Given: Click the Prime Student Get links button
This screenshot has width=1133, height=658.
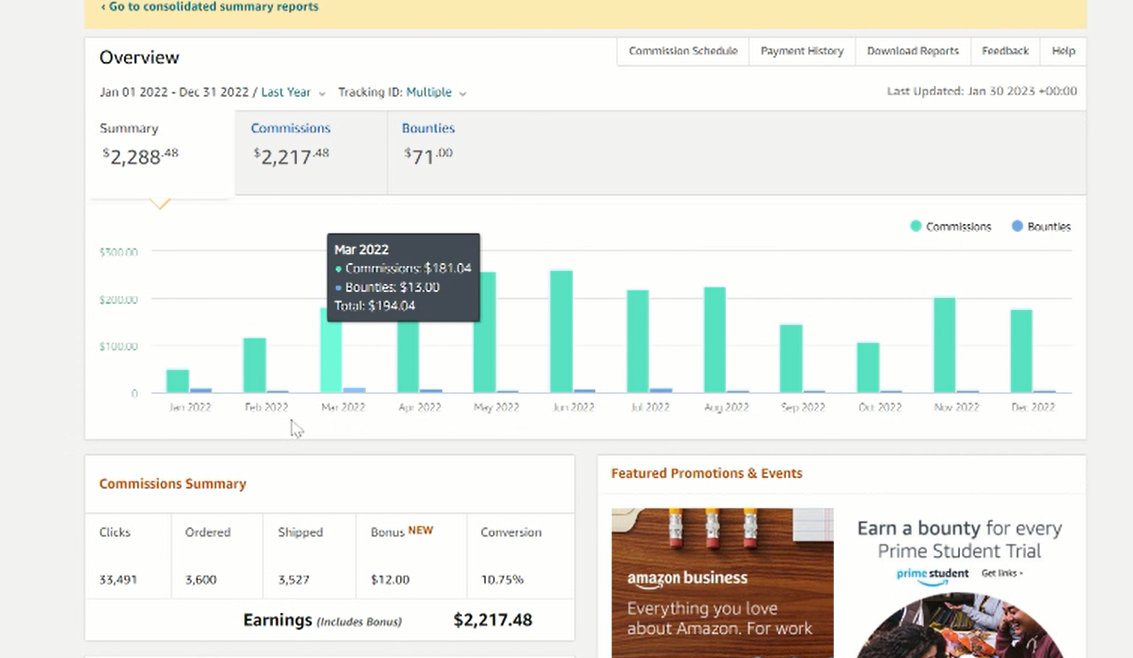Looking at the screenshot, I should [x=1002, y=573].
